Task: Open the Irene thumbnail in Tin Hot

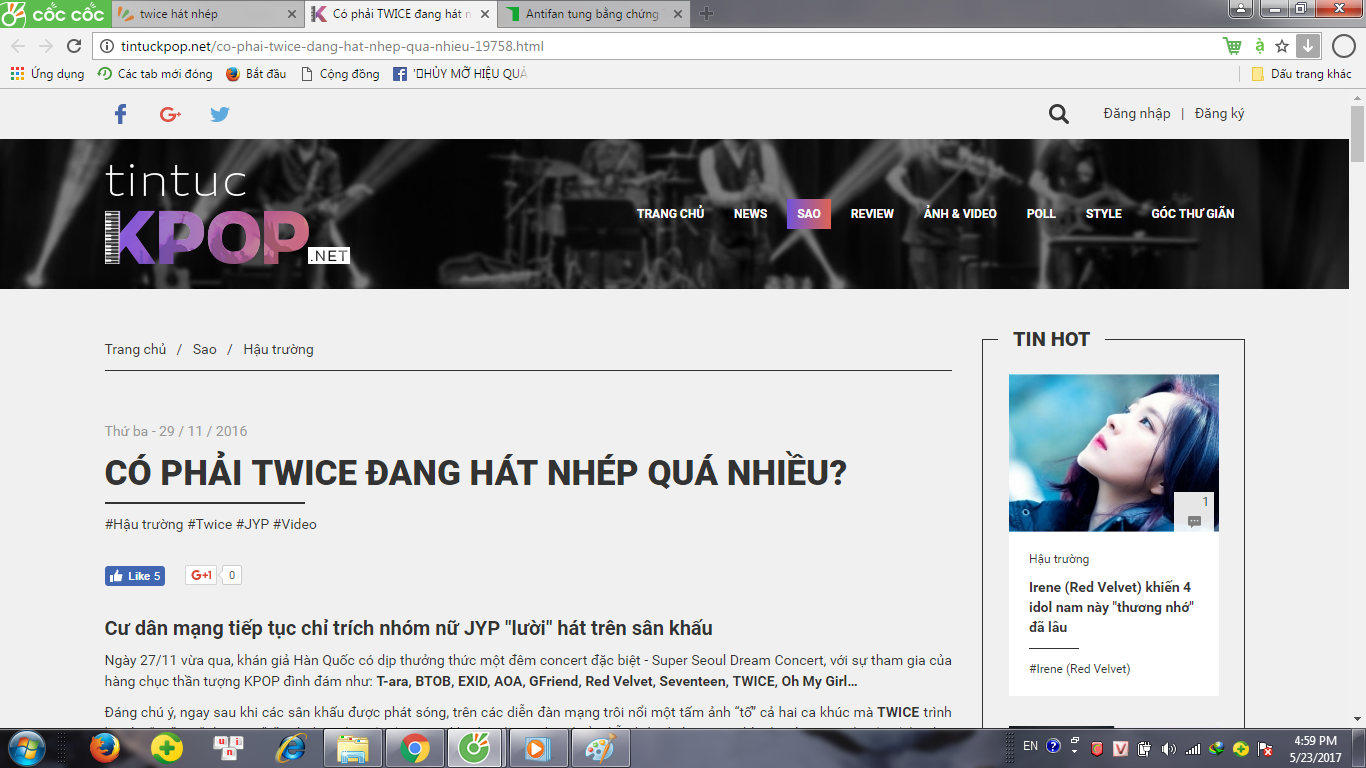Action: 1114,452
